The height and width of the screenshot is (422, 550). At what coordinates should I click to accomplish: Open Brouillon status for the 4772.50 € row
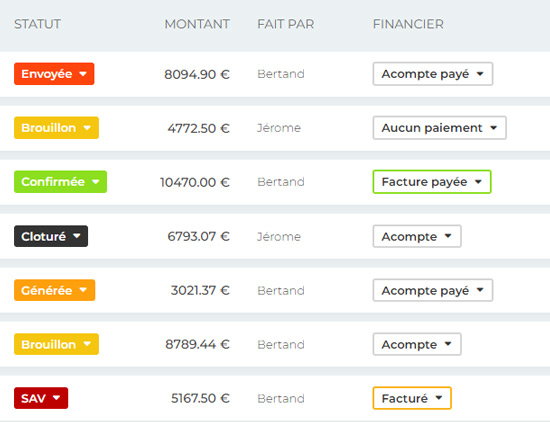56,128
